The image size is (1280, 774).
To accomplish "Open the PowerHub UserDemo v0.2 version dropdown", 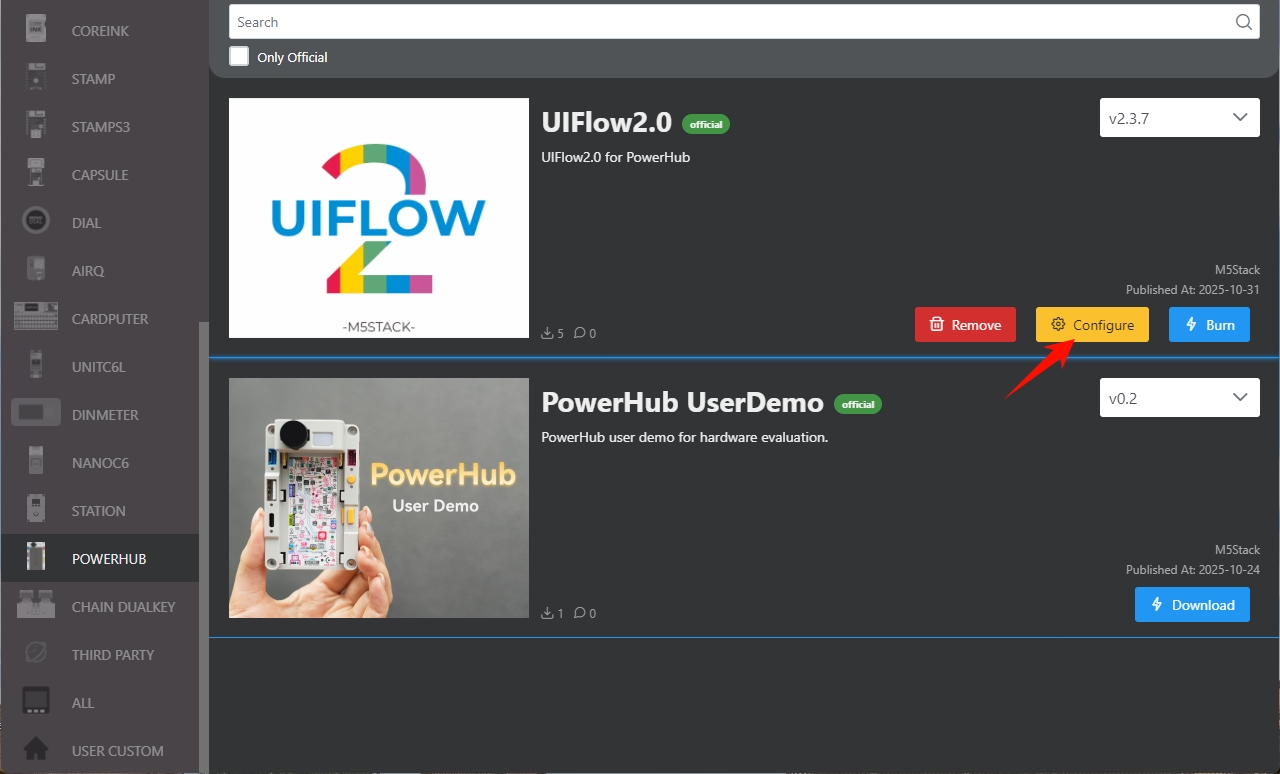I will click(x=1178, y=398).
